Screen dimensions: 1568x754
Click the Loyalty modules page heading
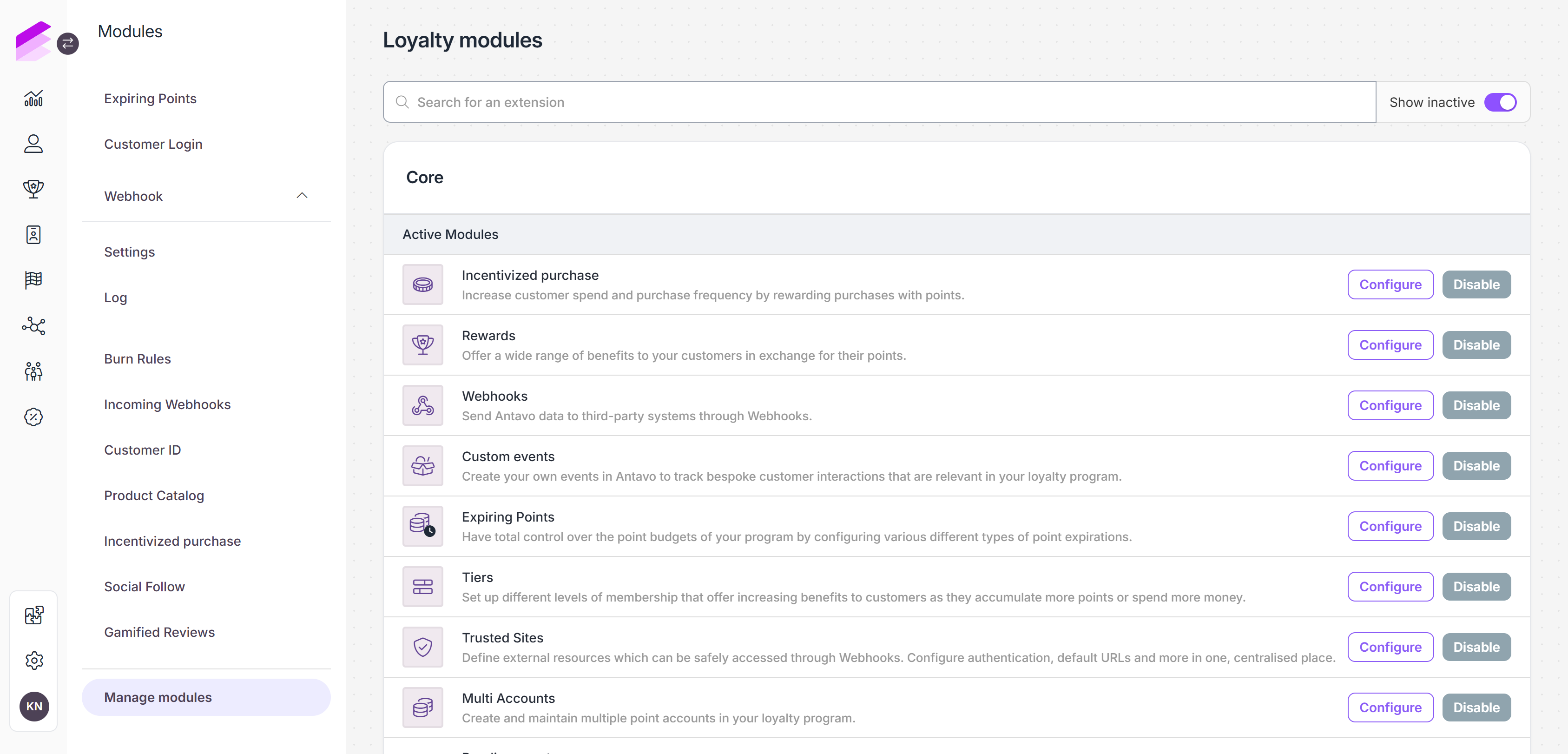click(x=462, y=40)
